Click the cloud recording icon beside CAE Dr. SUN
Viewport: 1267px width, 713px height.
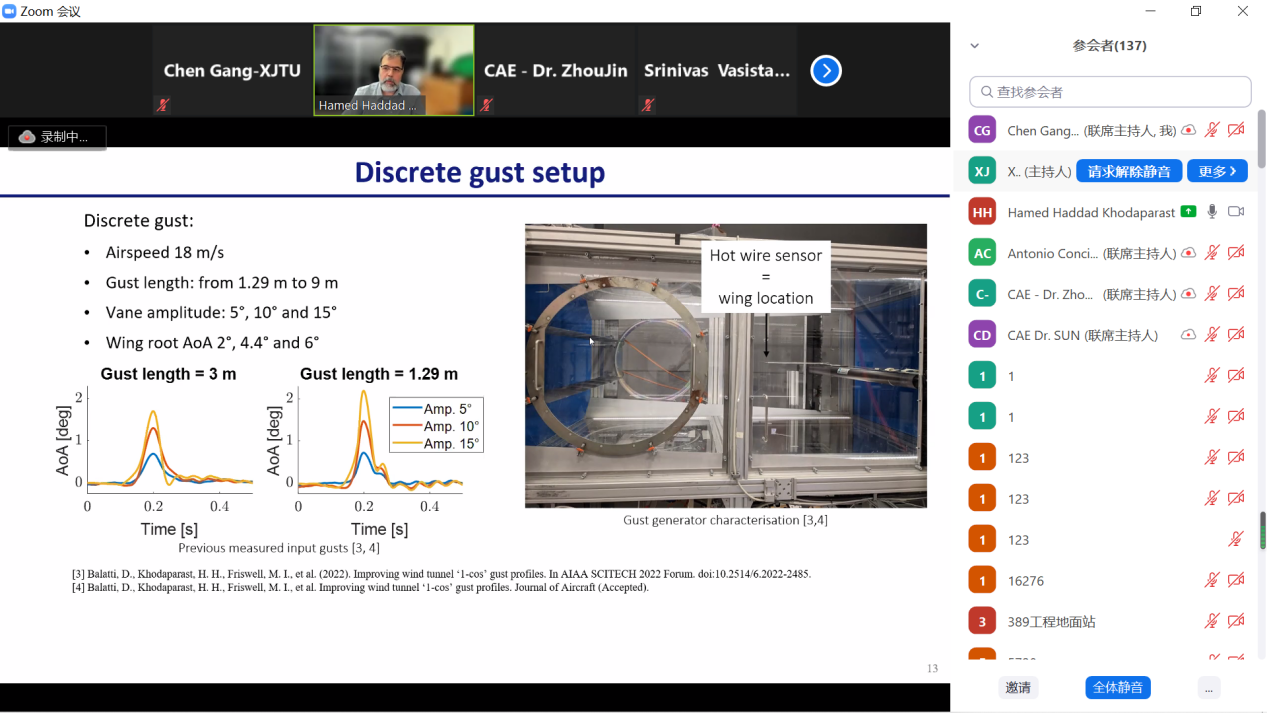tap(1188, 335)
